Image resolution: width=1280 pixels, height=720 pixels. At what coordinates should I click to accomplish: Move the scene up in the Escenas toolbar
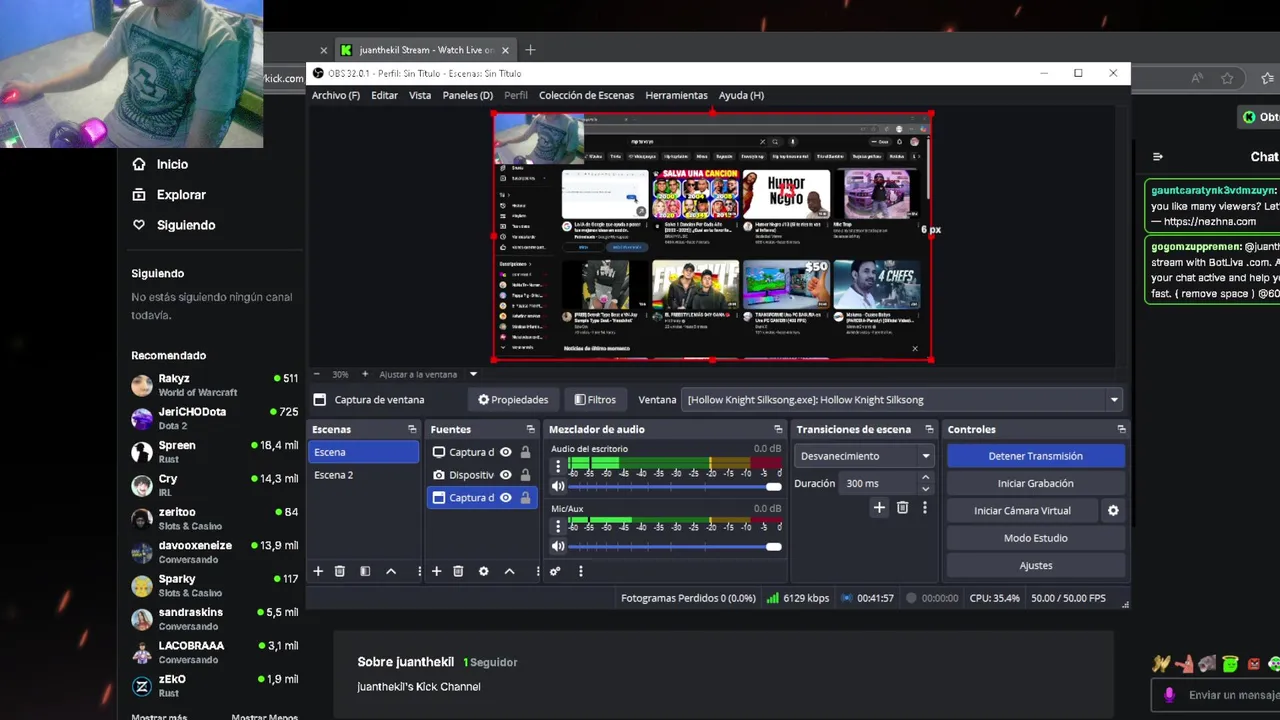[x=391, y=571]
